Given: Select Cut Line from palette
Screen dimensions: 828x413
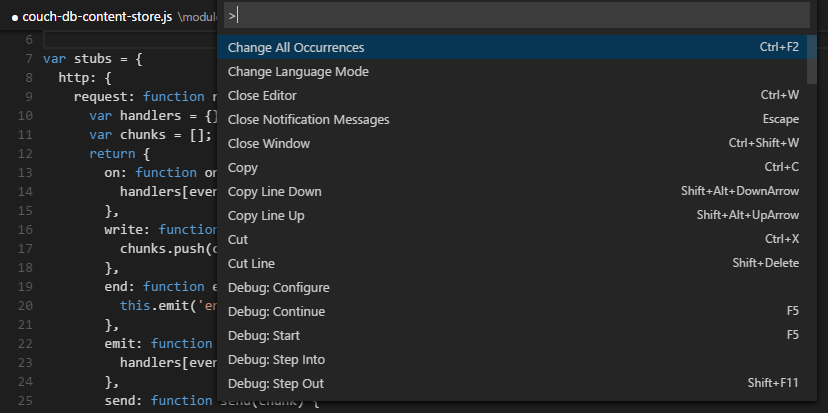Looking at the screenshot, I should click(x=251, y=264).
